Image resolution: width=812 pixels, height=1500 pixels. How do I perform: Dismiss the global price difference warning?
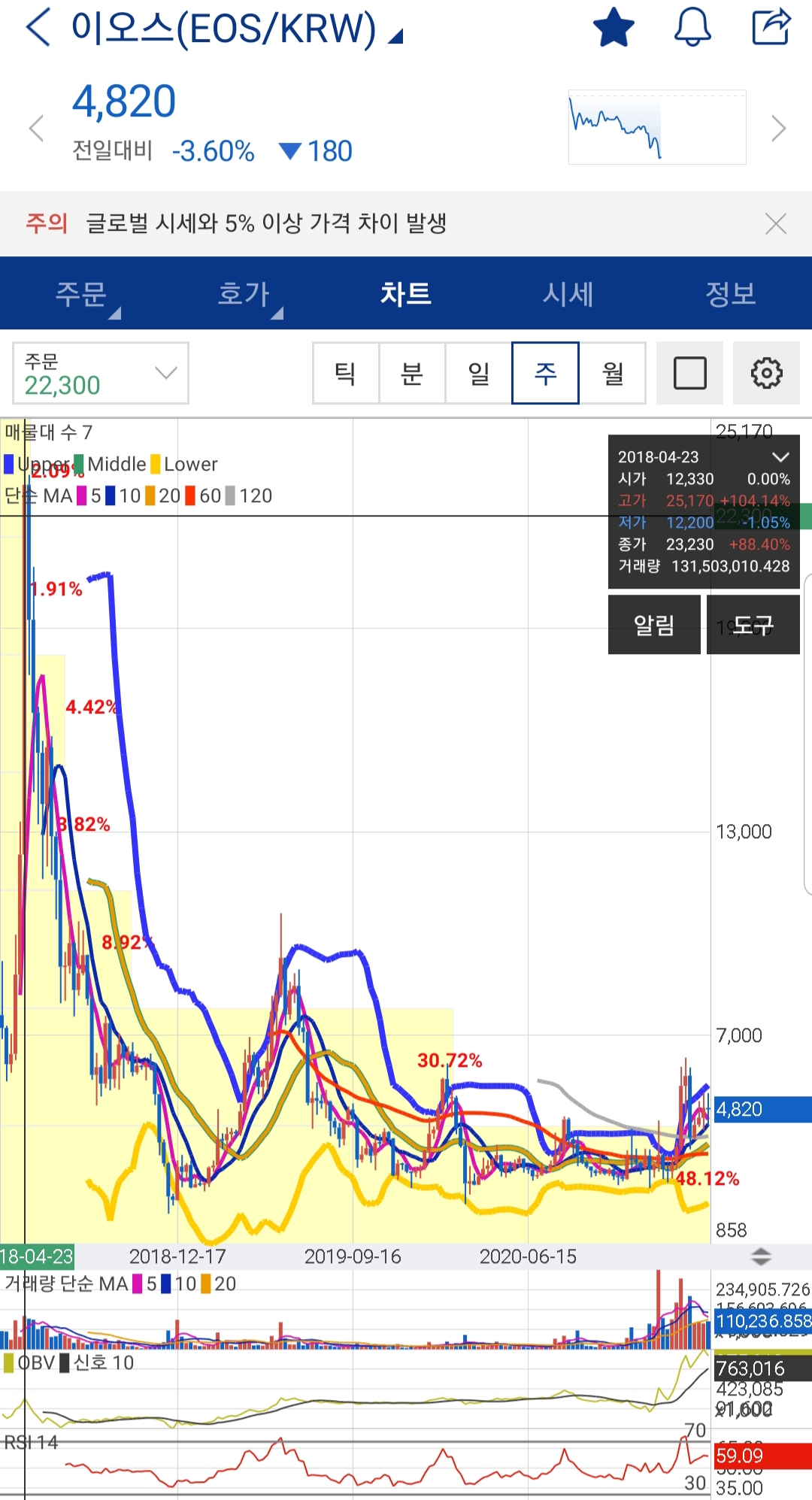tap(775, 223)
